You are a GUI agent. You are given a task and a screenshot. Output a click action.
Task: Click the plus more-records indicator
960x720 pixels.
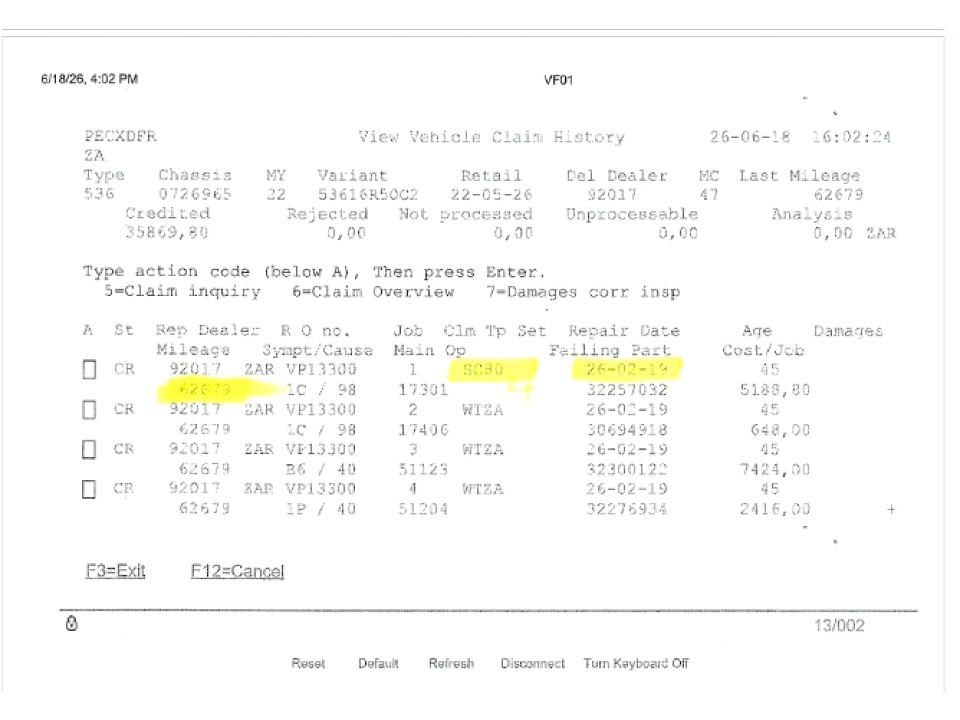tap(891, 509)
